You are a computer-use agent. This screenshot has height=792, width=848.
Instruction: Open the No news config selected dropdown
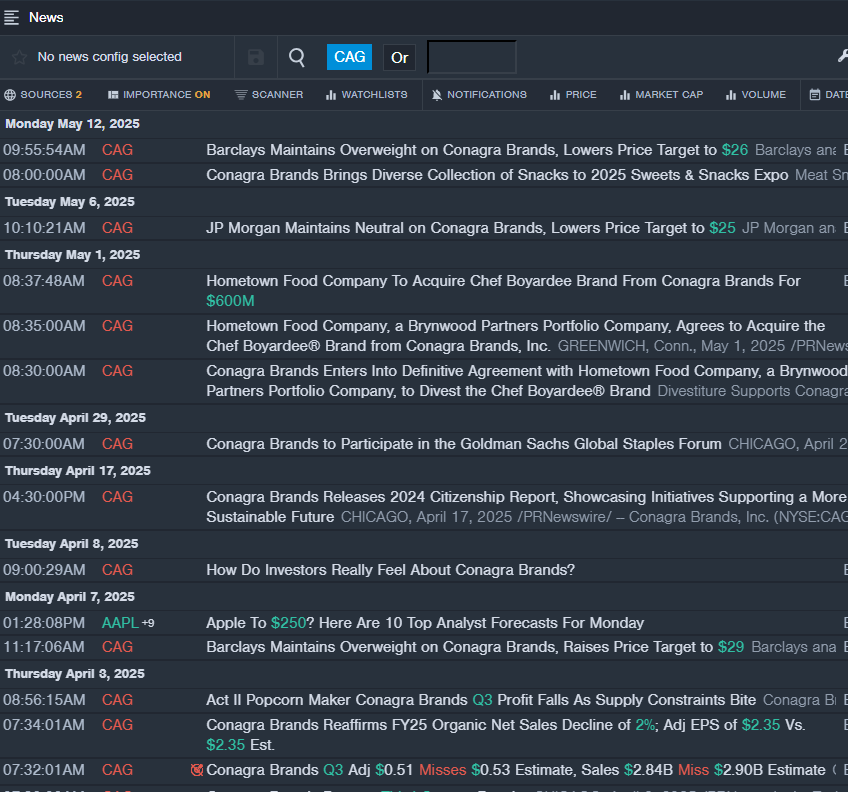[x=109, y=57]
